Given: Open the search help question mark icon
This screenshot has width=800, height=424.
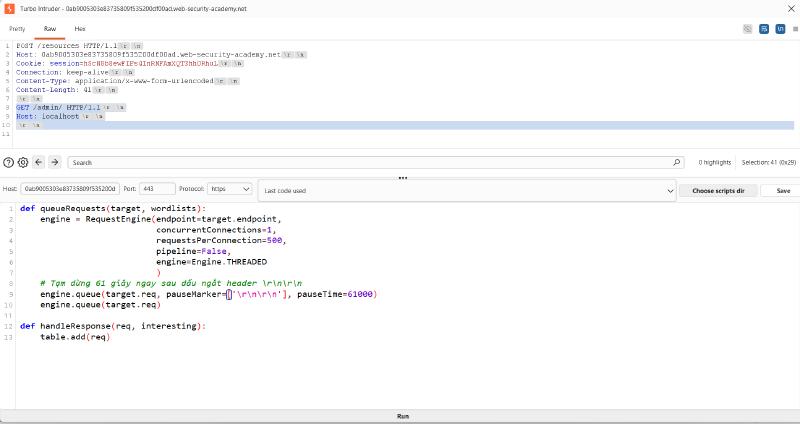Looking at the screenshot, I should click(x=8, y=162).
